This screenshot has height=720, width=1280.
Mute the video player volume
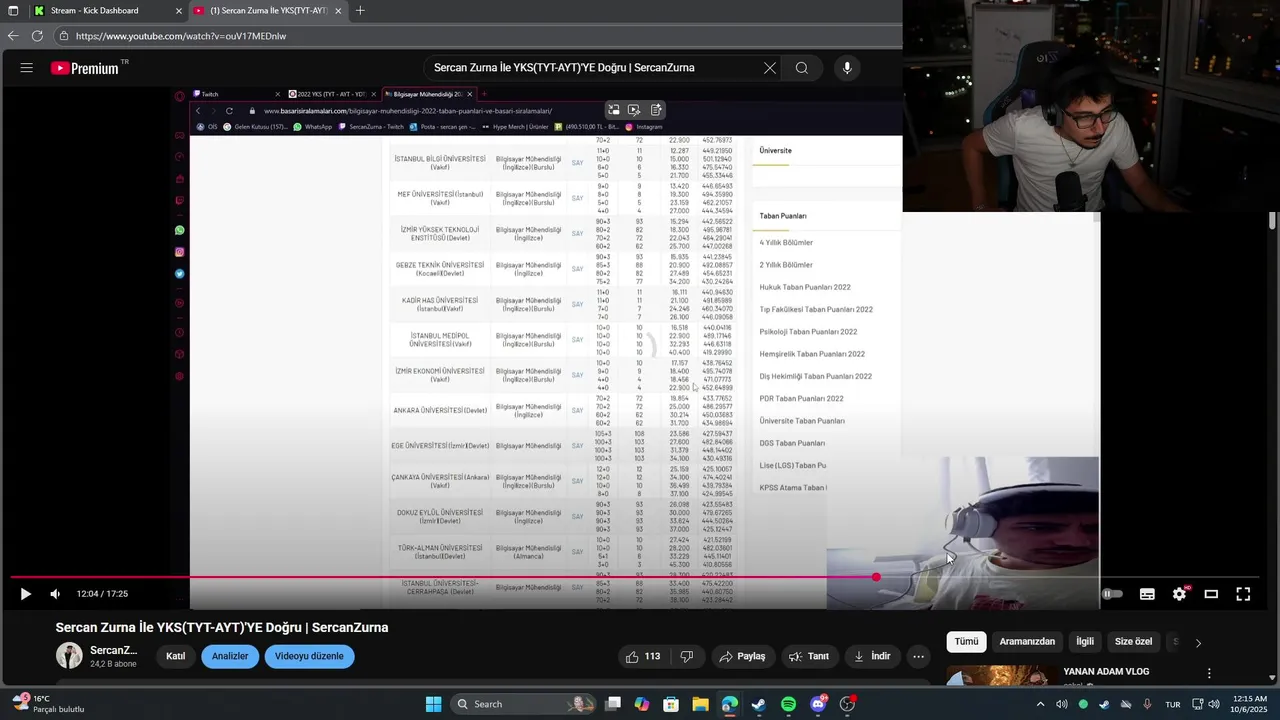click(55, 594)
